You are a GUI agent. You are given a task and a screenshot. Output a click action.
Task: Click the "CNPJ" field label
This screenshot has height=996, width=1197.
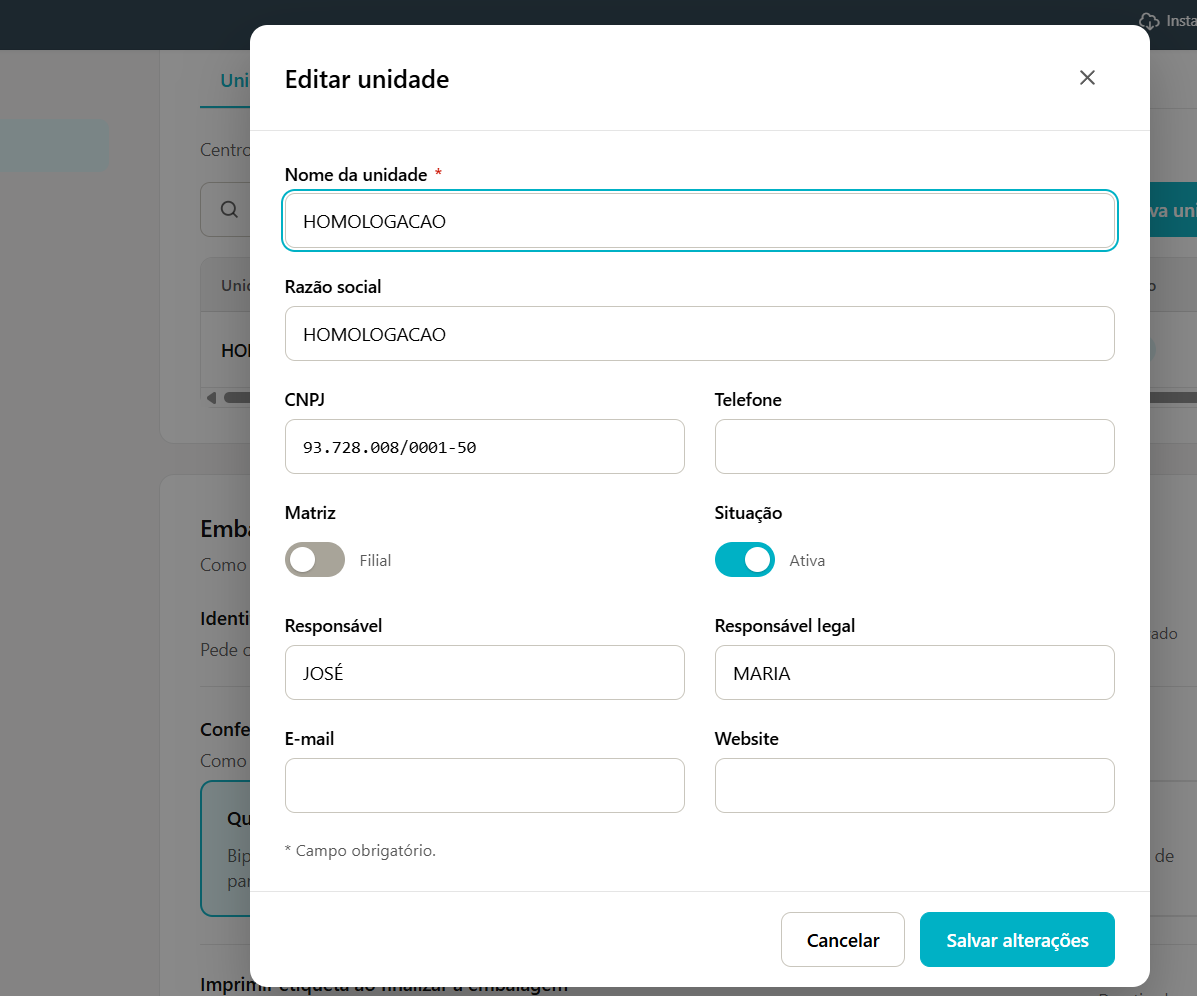(305, 400)
